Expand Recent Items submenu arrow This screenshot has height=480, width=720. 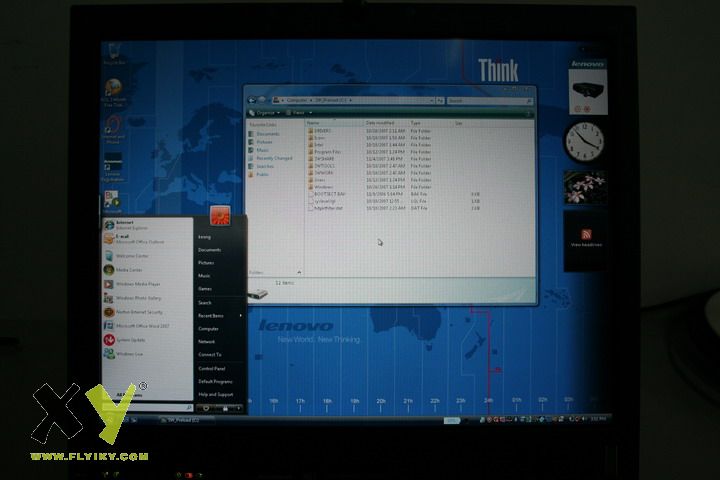(241, 316)
